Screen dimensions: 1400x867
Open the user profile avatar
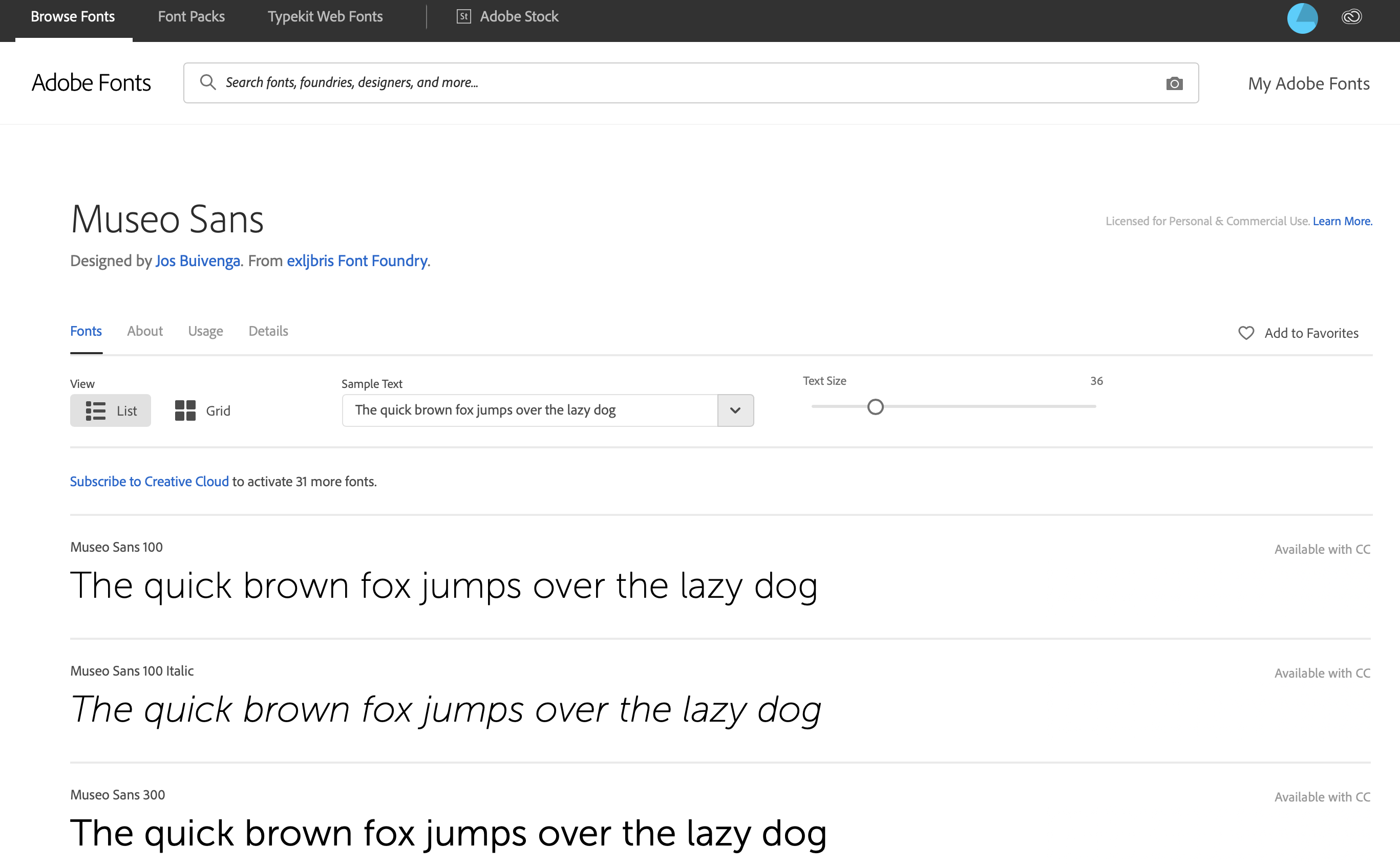click(1302, 18)
